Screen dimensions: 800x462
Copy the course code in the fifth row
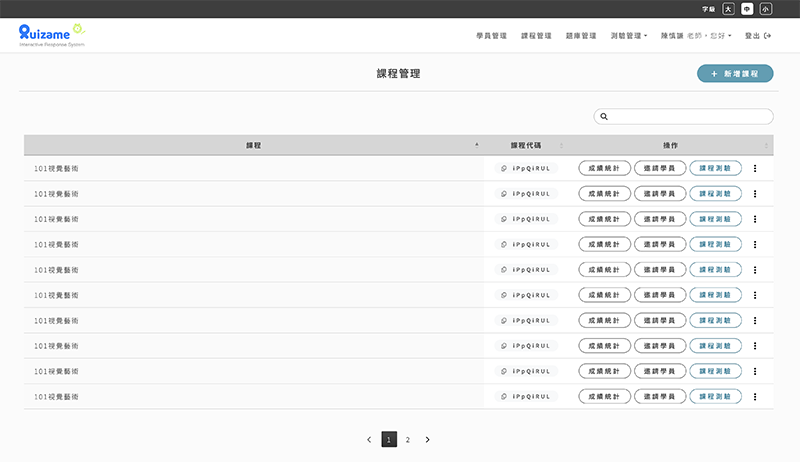505,270
